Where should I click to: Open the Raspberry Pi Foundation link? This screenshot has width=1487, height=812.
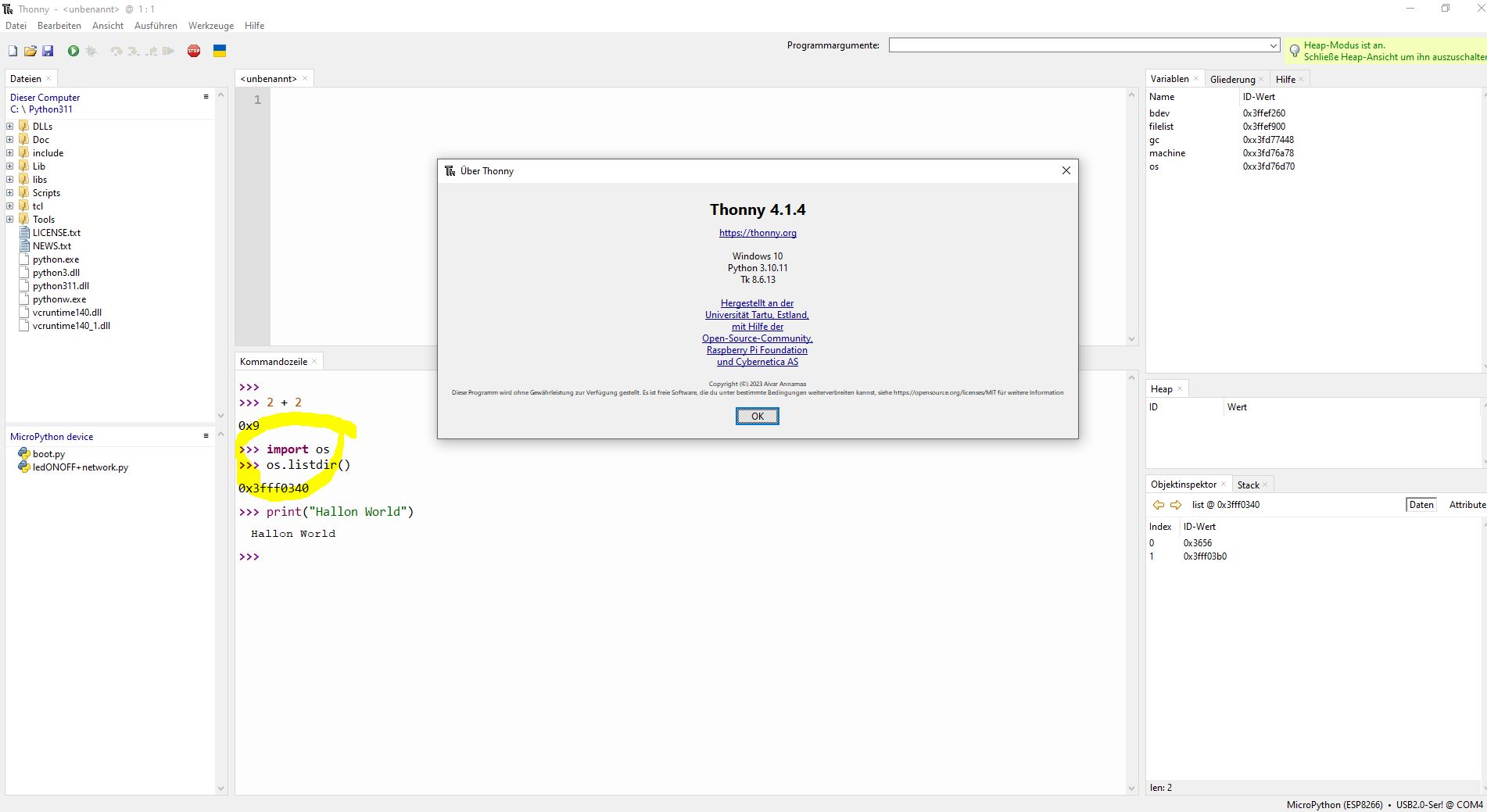[x=757, y=350]
